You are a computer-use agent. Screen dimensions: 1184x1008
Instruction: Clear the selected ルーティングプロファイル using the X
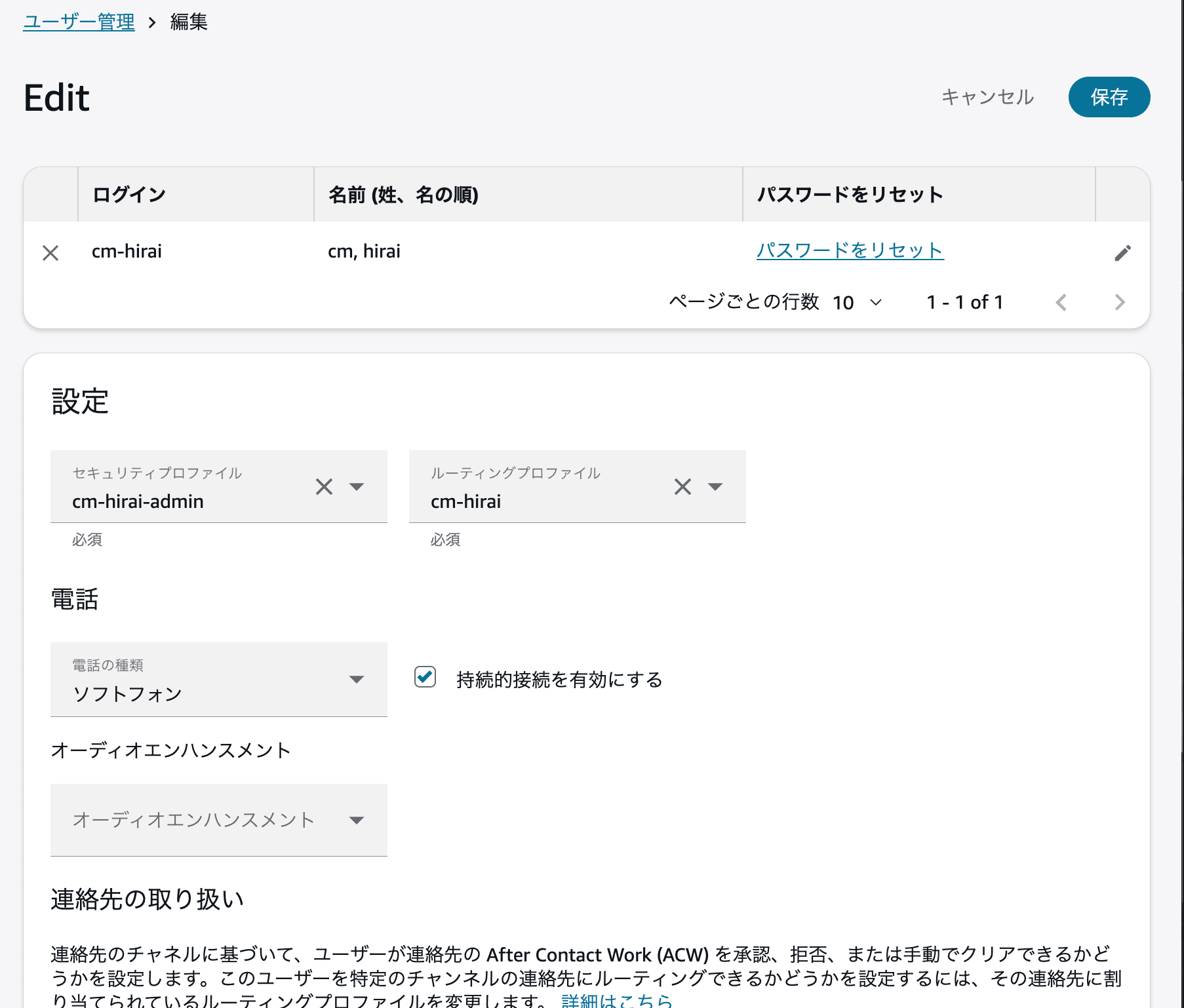682,486
